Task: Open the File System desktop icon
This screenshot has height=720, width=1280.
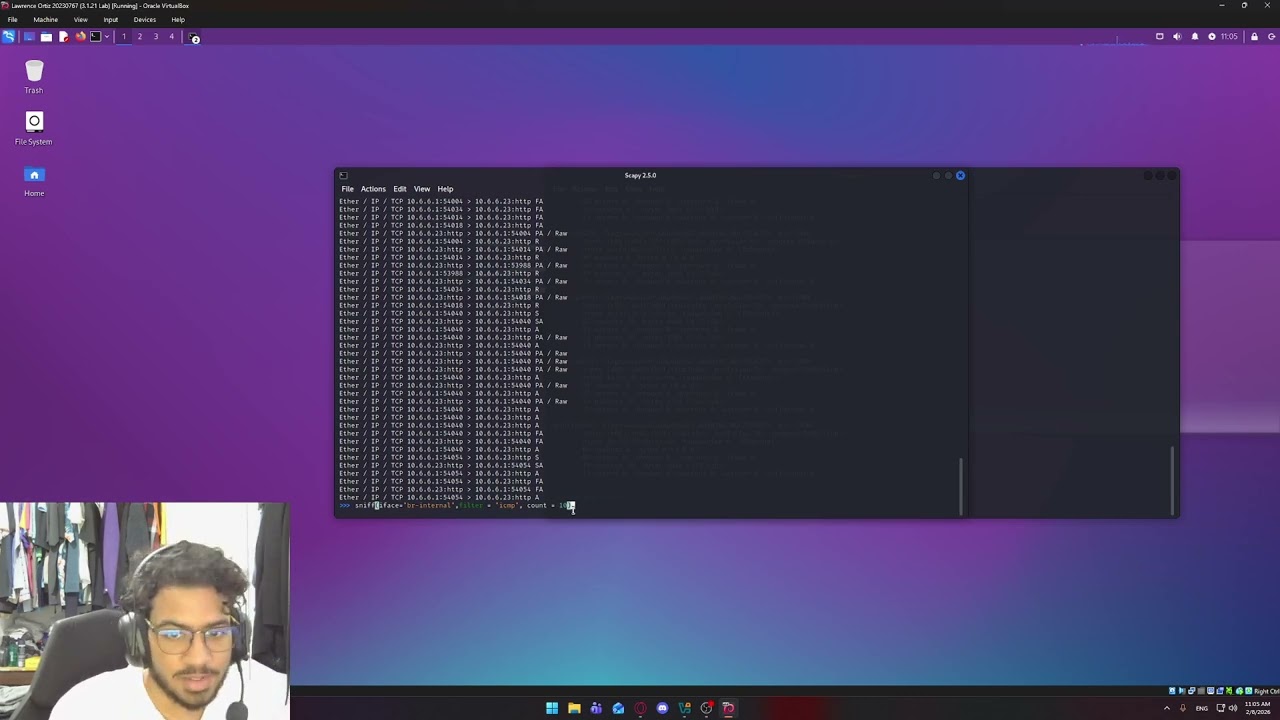Action: (34, 128)
